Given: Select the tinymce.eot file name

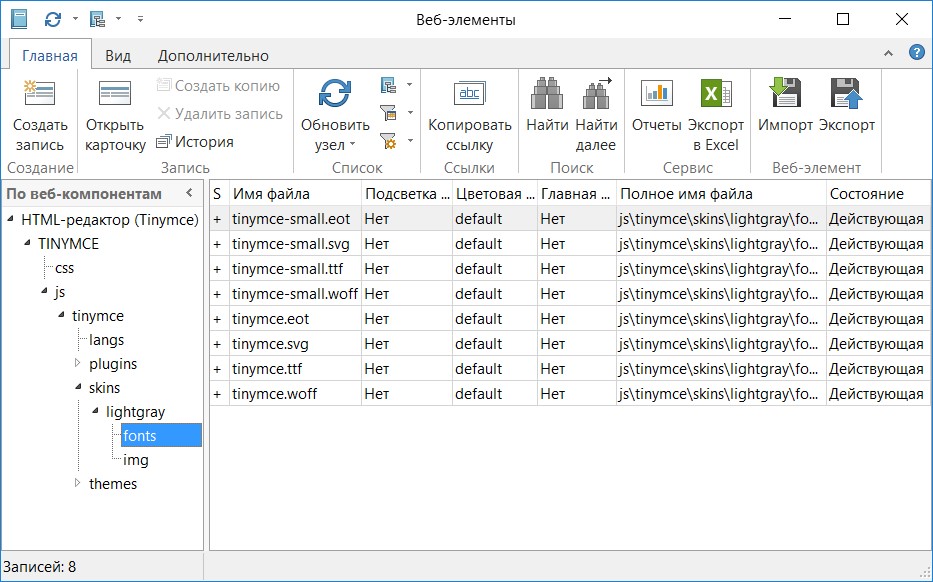Looking at the screenshot, I should tap(271, 319).
